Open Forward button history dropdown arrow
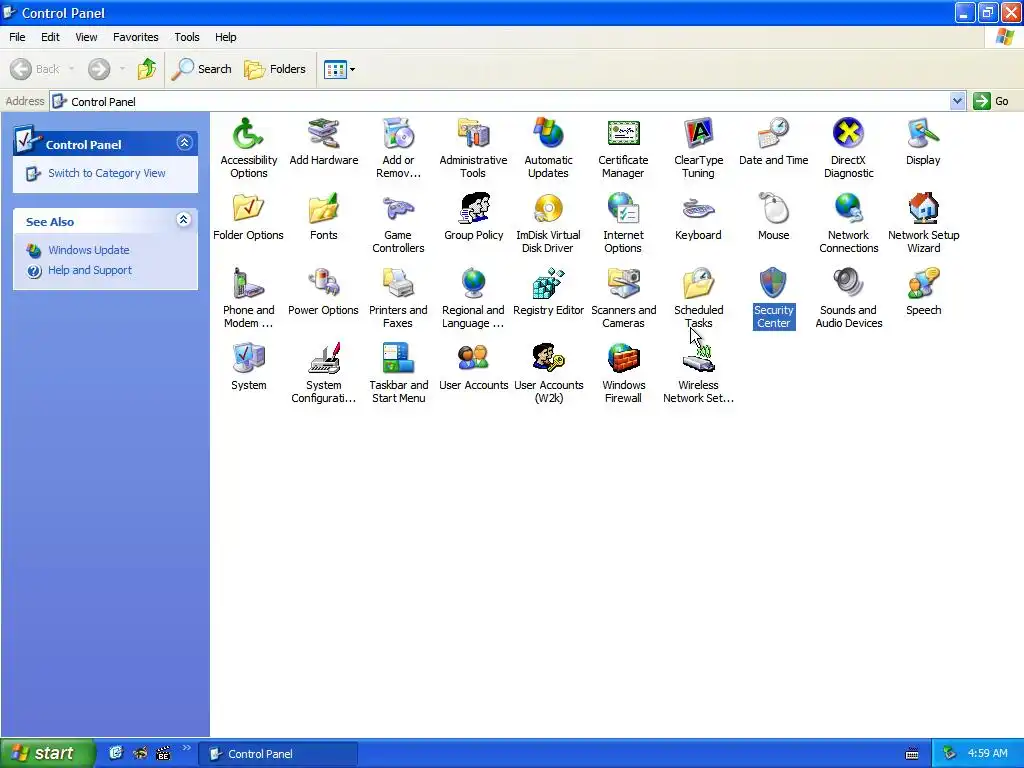Screen dimensions: 1024x768 click(122, 69)
